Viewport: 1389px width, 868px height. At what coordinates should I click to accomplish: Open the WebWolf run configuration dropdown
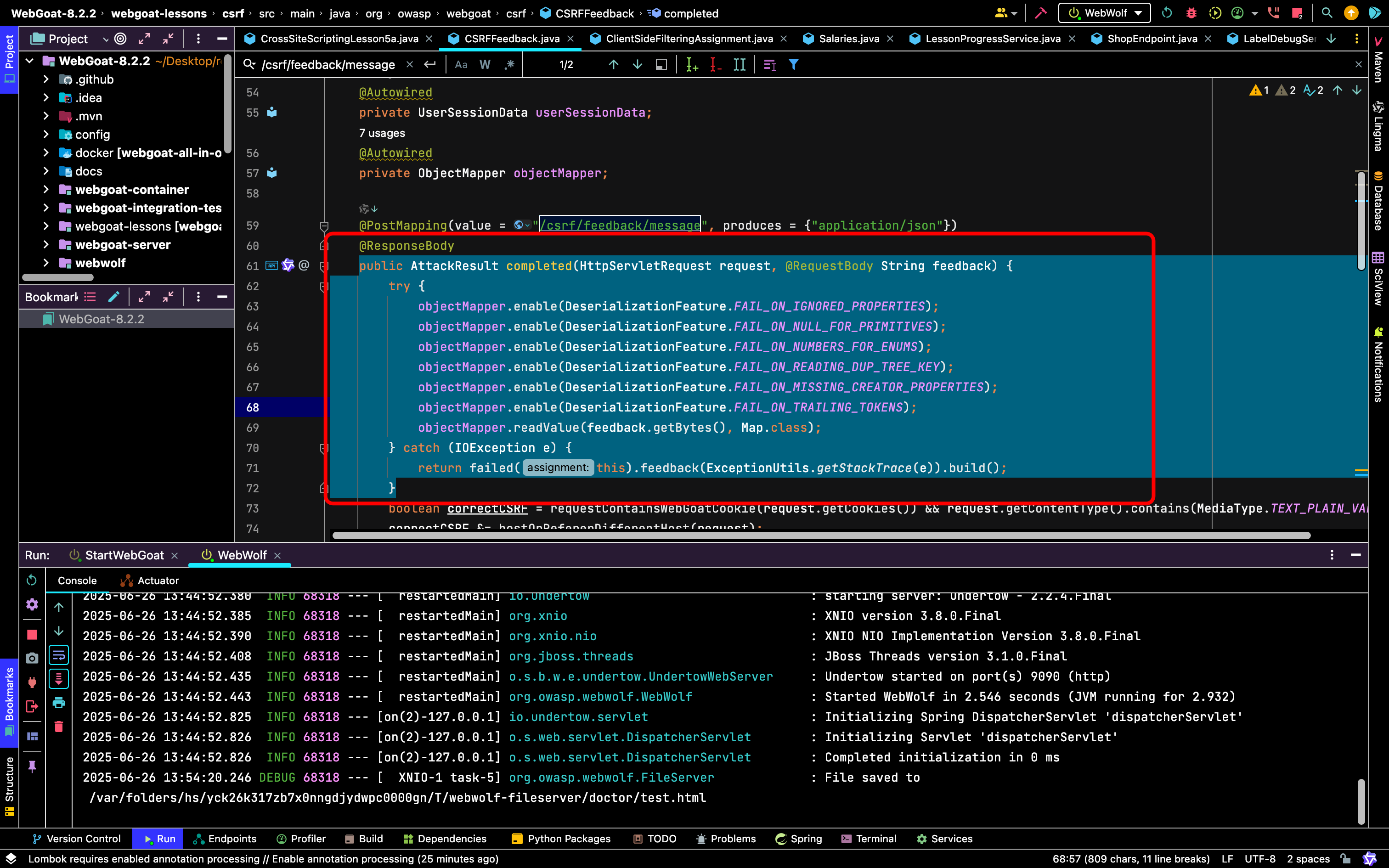point(1104,13)
